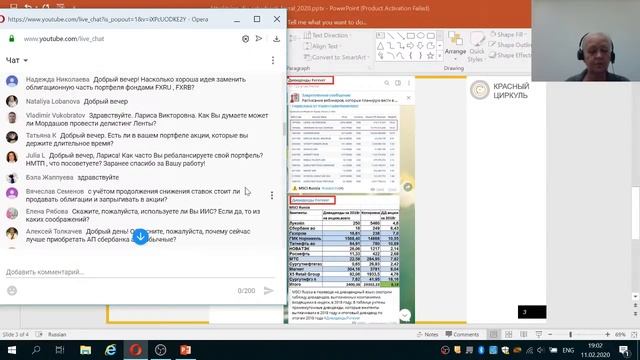The height and width of the screenshot is (360, 640).
Task: Open the Text Direction dropdown in PowerPoint
Action: tap(328, 36)
